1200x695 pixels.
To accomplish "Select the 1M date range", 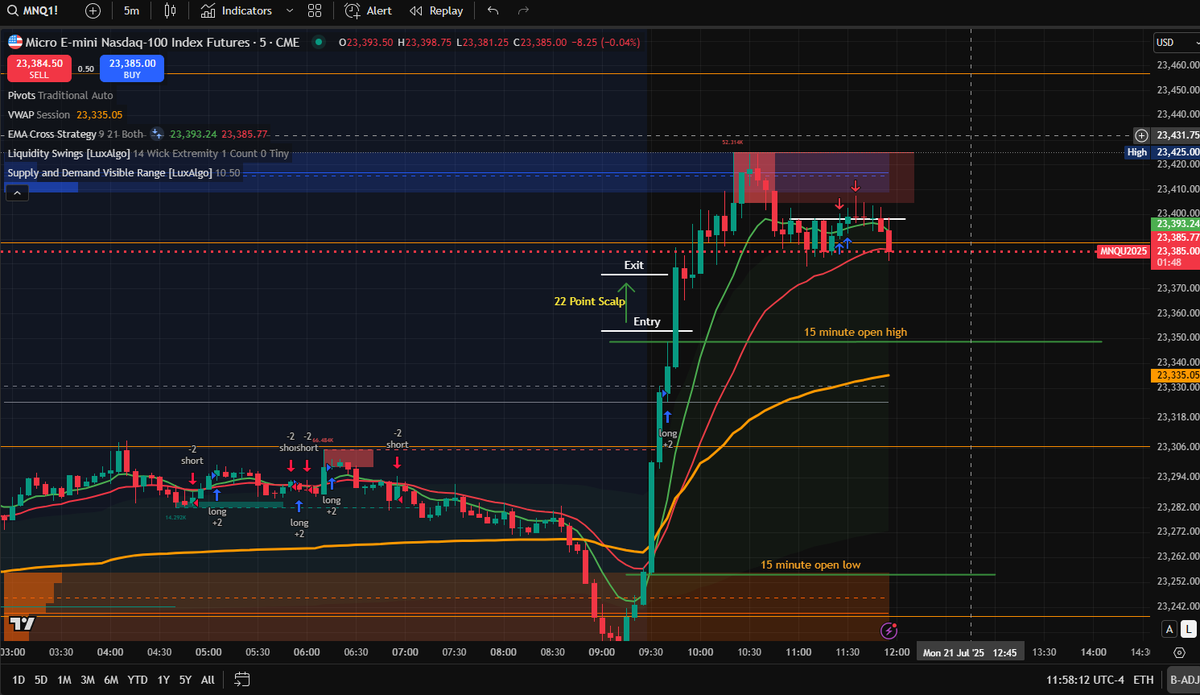I will pos(64,680).
